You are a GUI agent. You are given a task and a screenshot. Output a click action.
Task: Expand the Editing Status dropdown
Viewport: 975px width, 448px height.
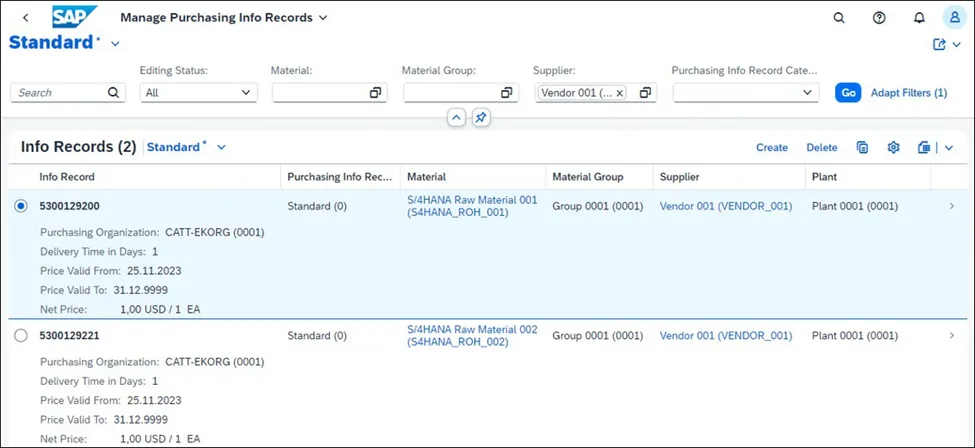click(246, 92)
